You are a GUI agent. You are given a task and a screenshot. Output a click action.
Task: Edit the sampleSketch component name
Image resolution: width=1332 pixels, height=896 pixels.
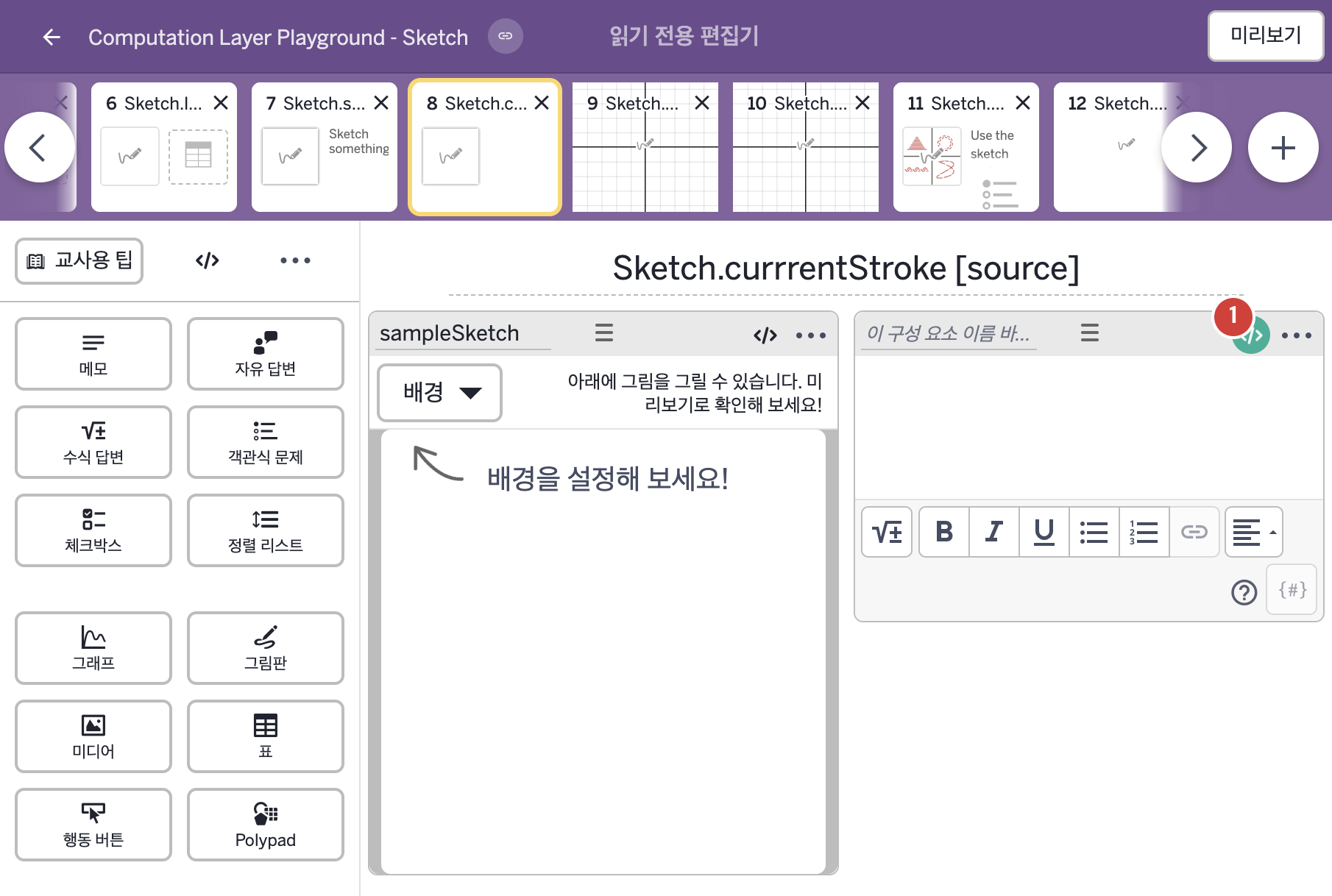coord(464,333)
